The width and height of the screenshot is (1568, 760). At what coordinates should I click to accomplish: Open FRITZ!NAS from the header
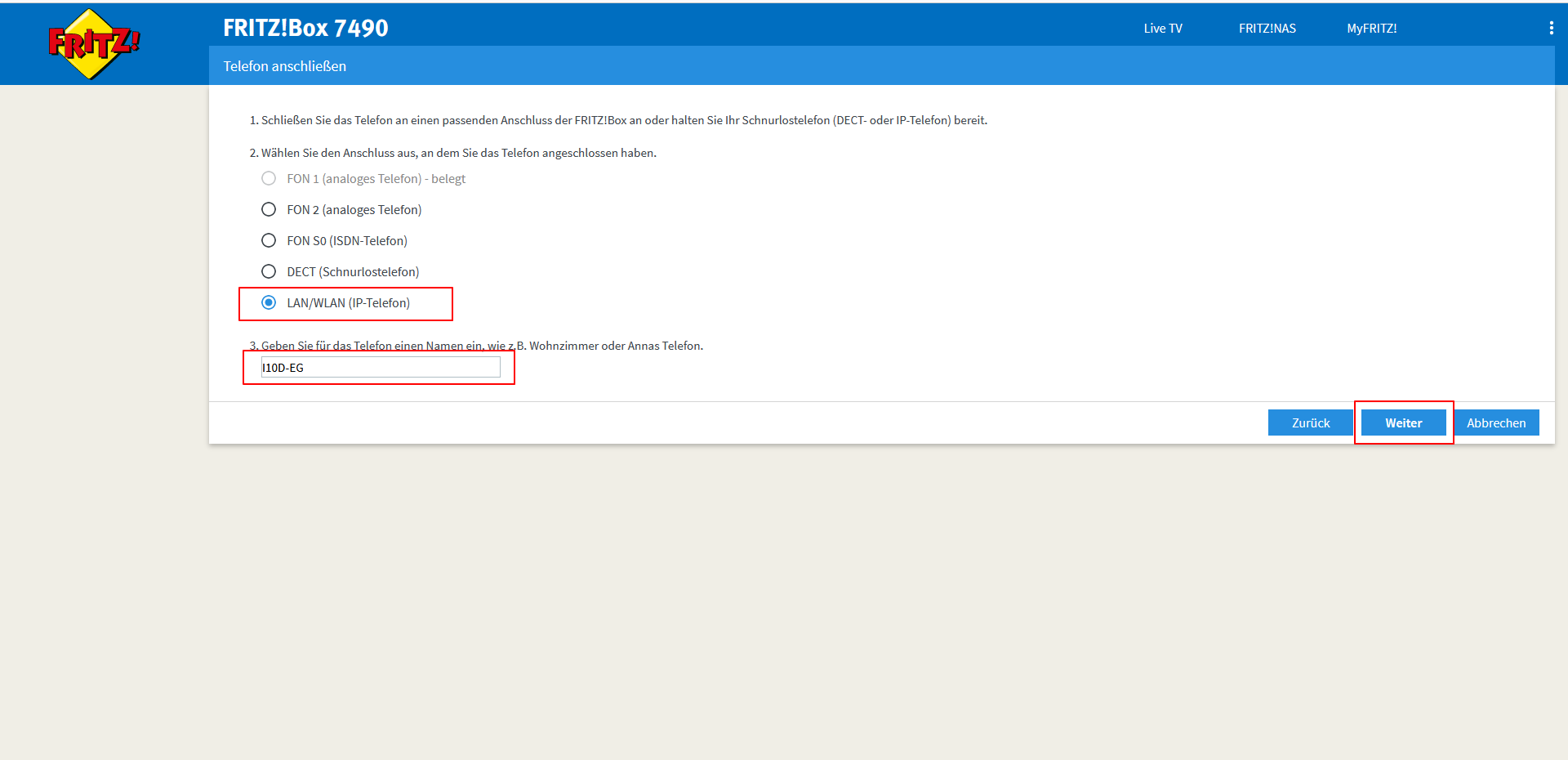click(1267, 28)
